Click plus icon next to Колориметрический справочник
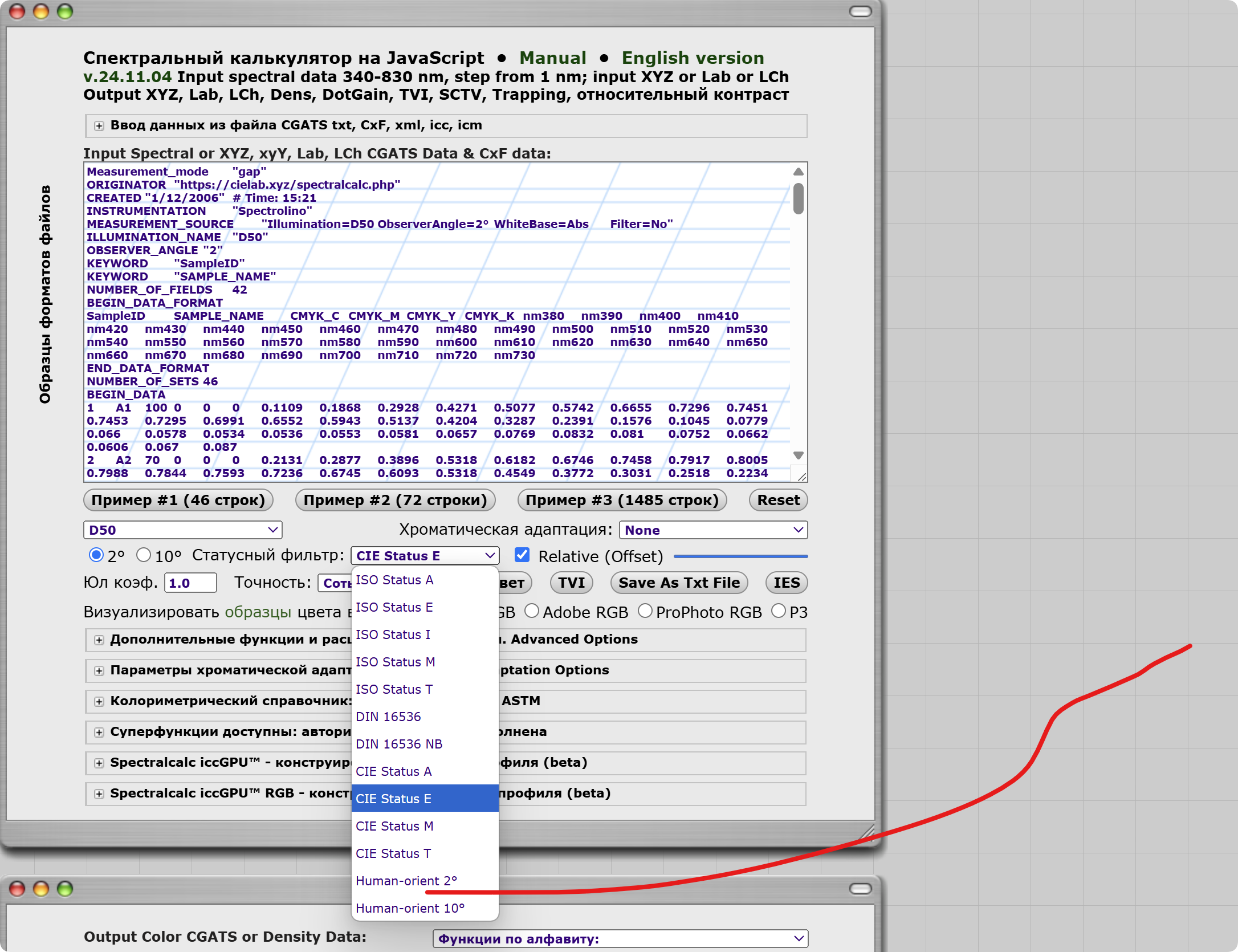1238x952 pixels. pos(99,702)
